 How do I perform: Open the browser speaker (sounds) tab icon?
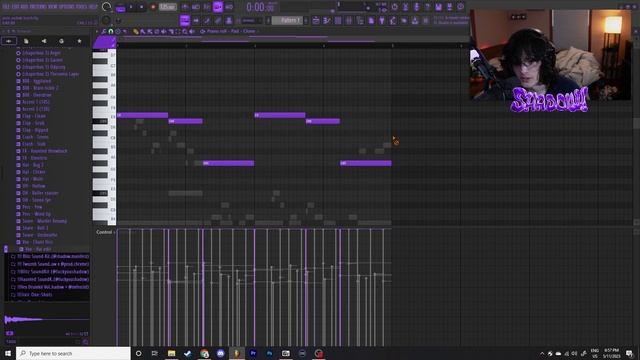point(9,41)
